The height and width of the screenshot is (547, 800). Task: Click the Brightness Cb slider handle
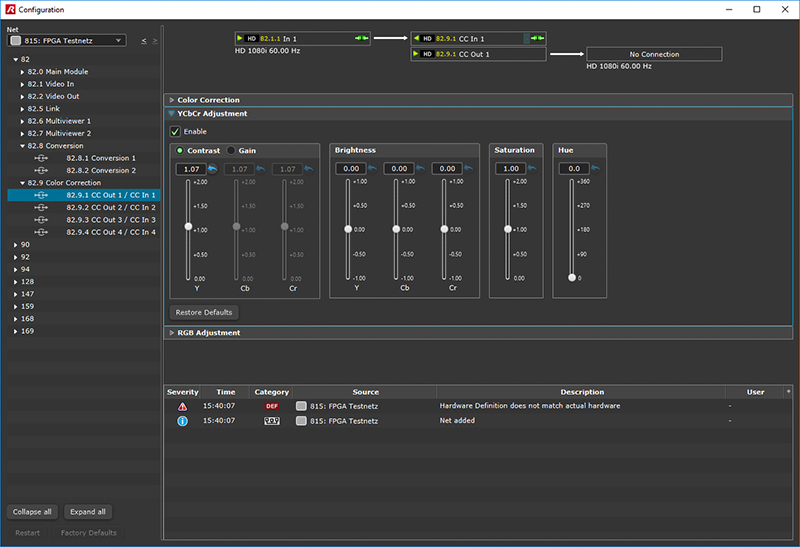[x=396, y=229]
